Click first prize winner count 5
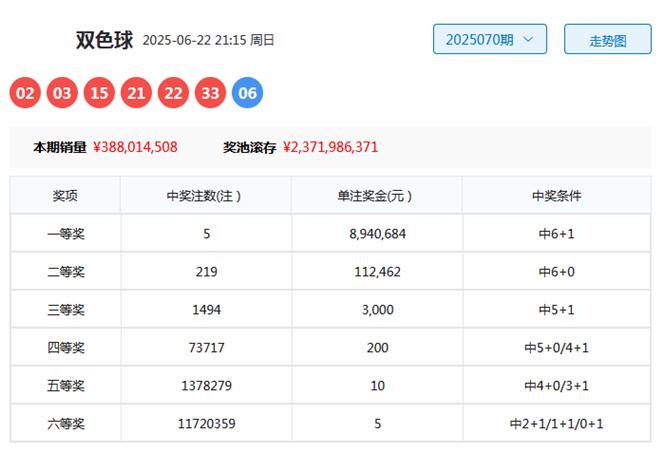The width and height of the screenshot is (662, 452). [x=206, y=233]
